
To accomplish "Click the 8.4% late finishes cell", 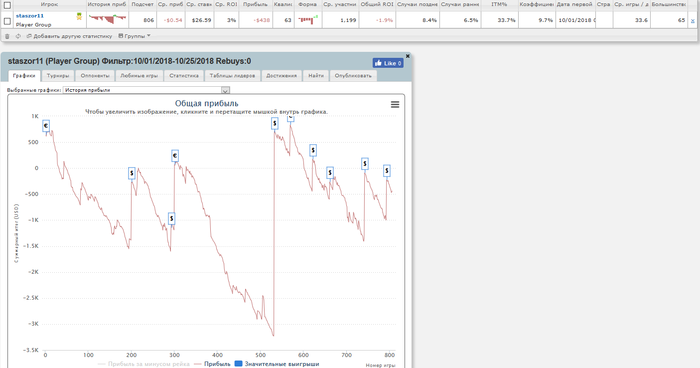I will point(417,20).
